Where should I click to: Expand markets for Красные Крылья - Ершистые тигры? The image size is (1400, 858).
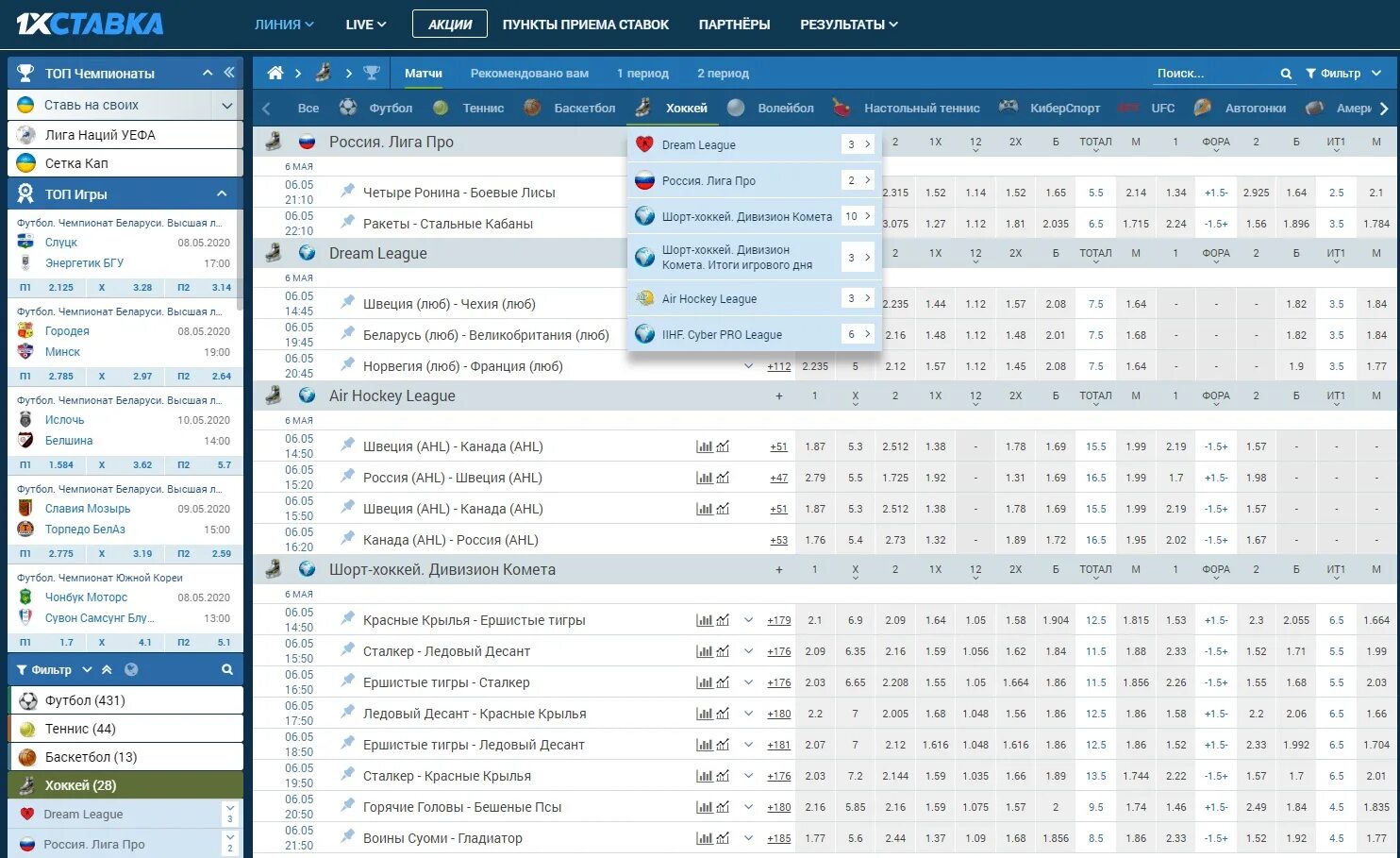748,620
